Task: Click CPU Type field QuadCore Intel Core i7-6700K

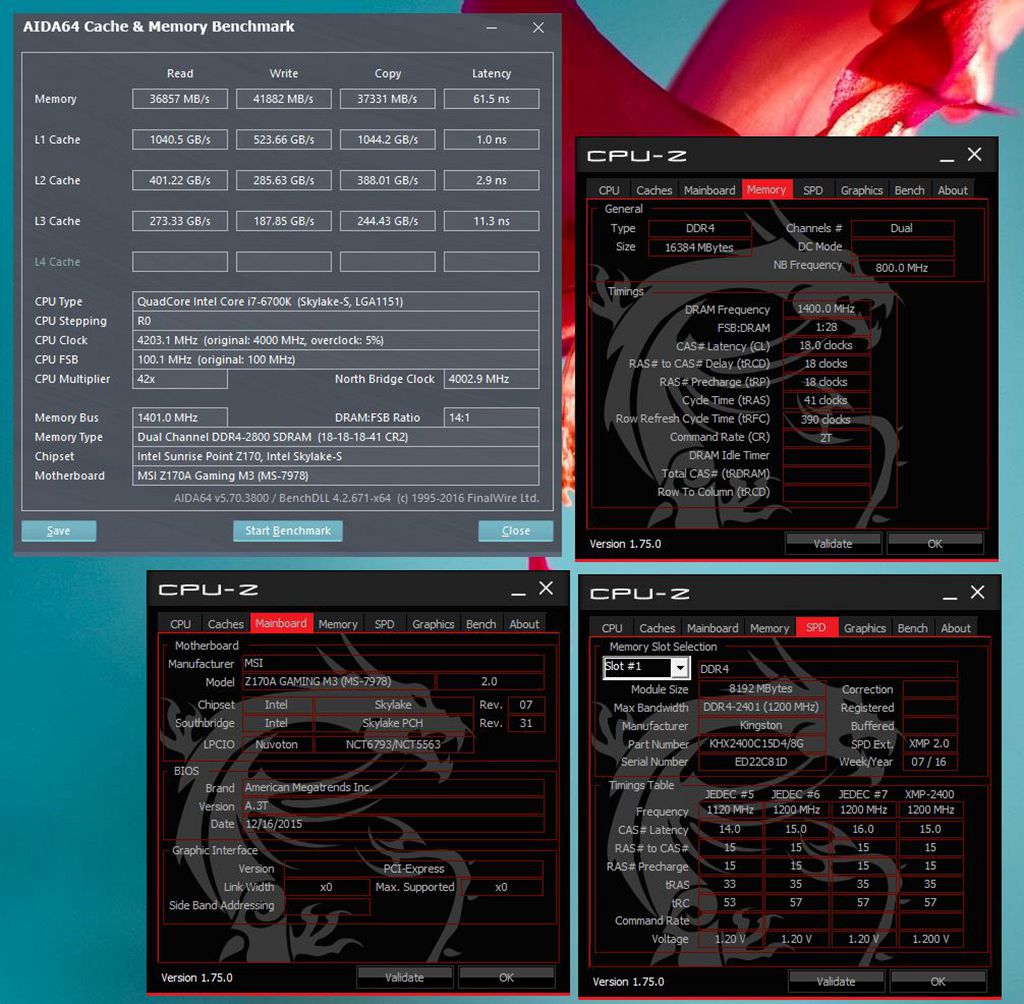Action: 336,301
